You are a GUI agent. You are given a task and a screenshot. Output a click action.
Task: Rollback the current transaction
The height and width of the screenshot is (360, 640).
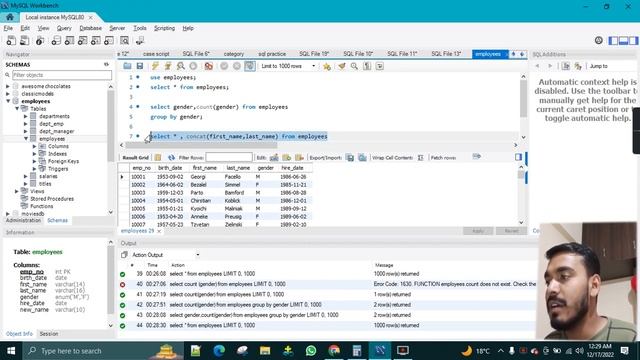coord(237,66)
